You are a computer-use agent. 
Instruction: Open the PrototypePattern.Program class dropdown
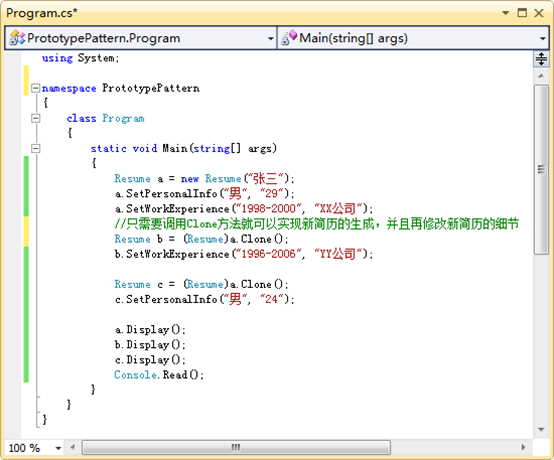point(271,39)
